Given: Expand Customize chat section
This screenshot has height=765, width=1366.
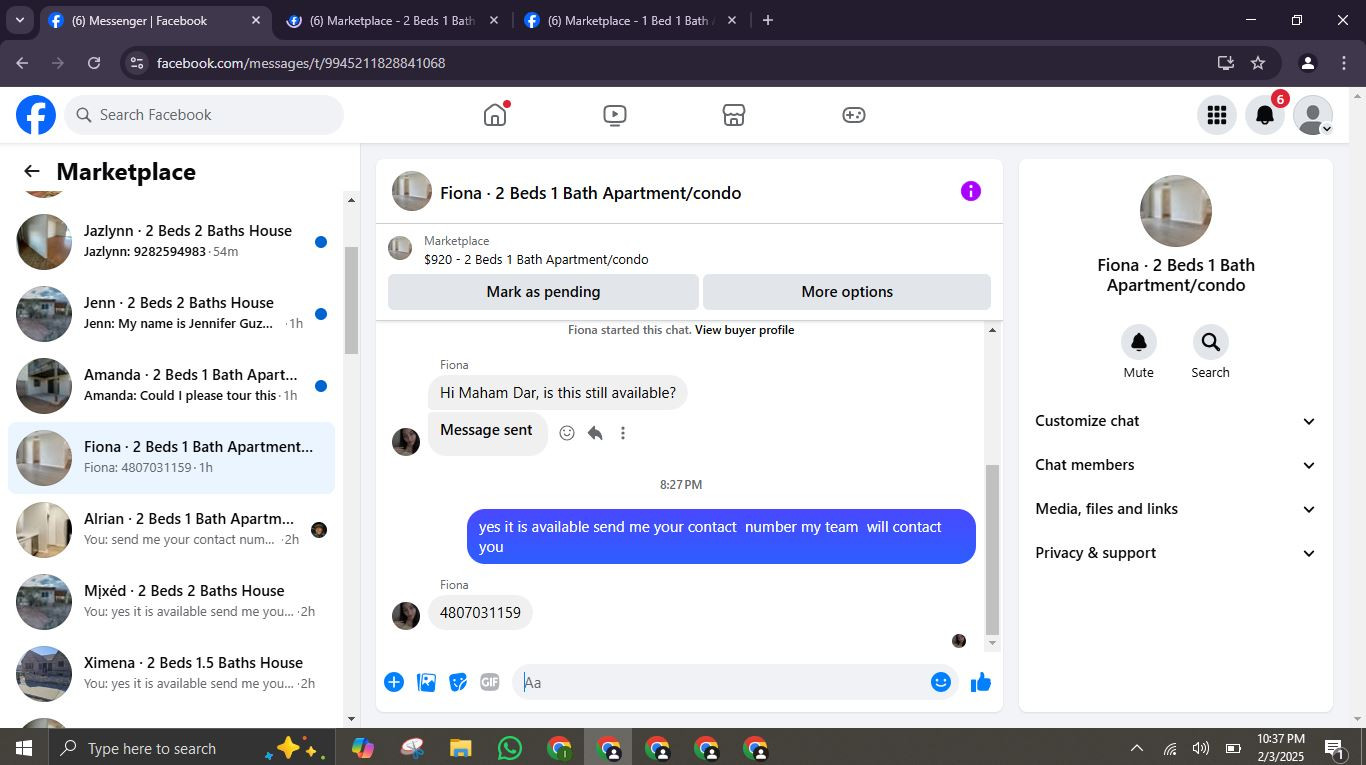Looking at the screenshot, I should (1176, 421).
